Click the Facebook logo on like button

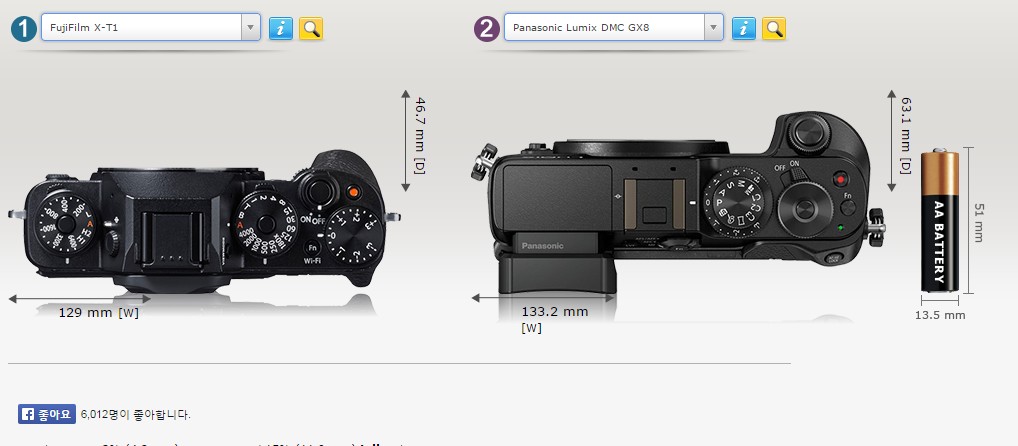(28, 414)
